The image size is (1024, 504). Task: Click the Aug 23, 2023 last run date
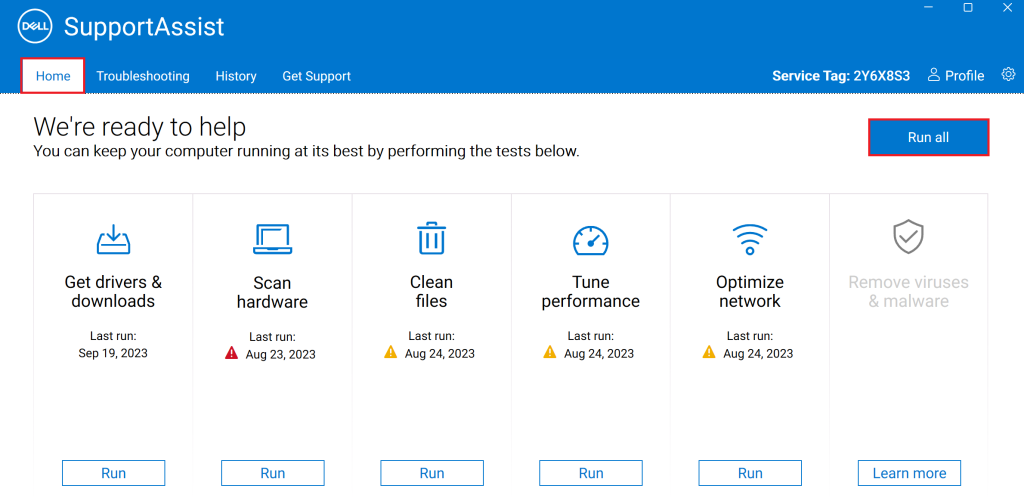[280, 354]
